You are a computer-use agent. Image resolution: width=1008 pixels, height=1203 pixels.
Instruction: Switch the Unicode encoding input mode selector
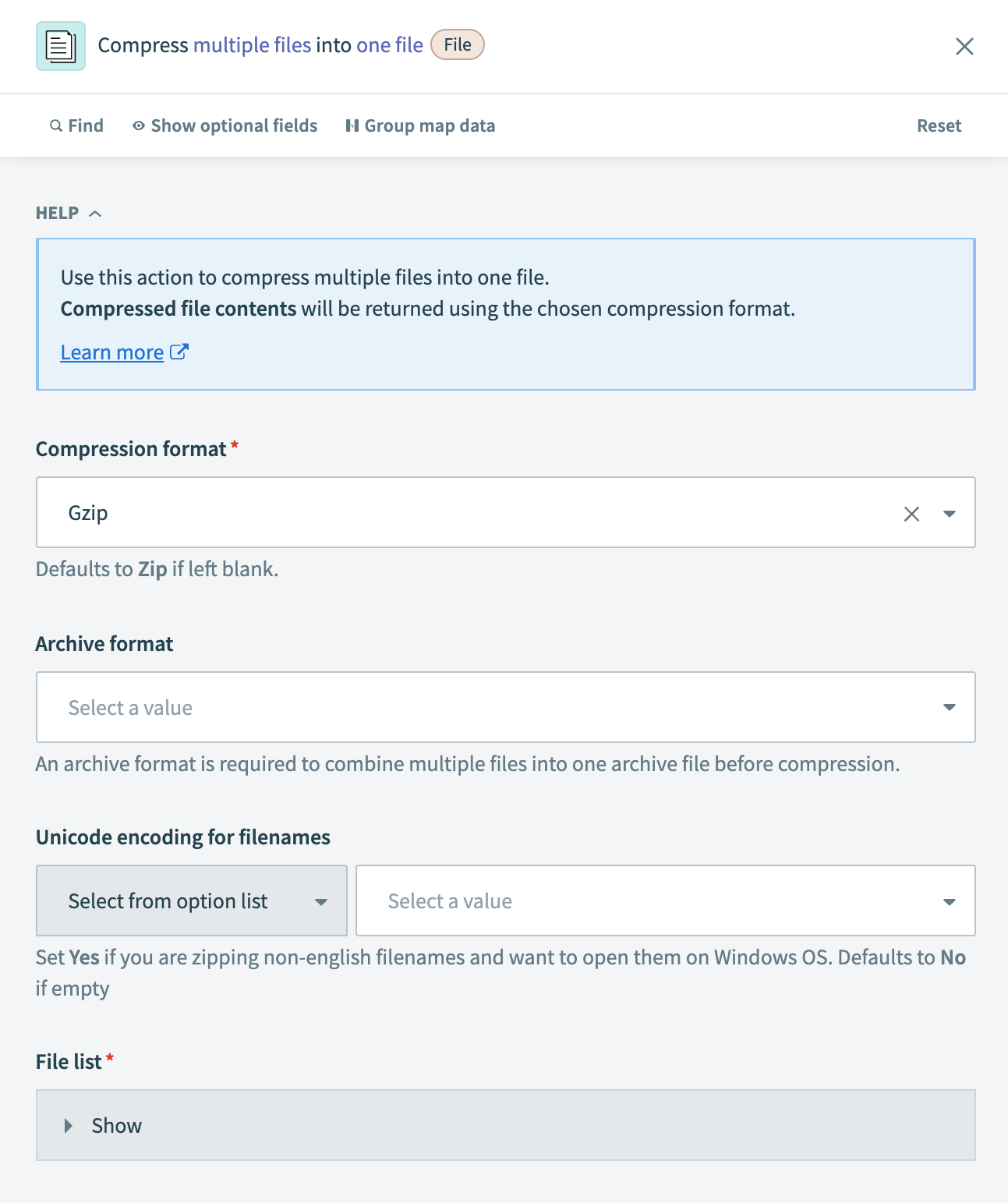tap(191, 900)
